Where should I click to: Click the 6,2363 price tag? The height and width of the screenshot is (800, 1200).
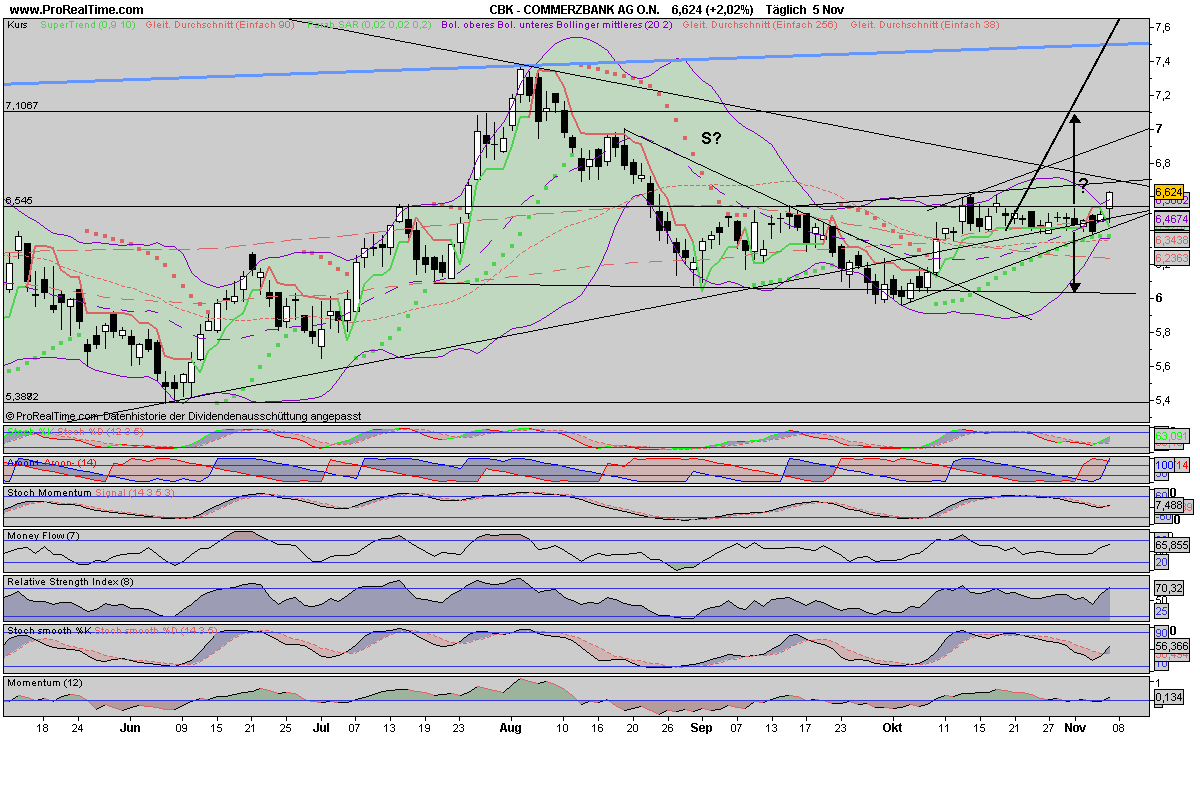coord(1171,258)
